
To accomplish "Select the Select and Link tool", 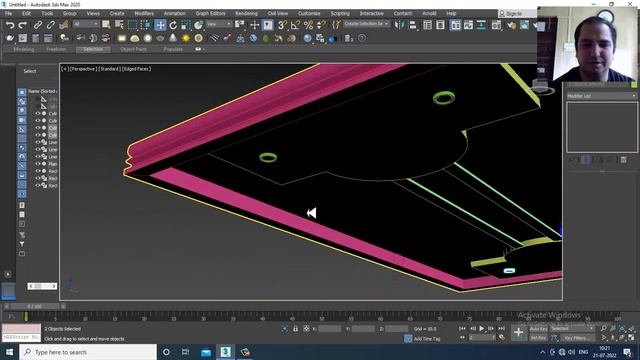I will [x=38, y=25].
